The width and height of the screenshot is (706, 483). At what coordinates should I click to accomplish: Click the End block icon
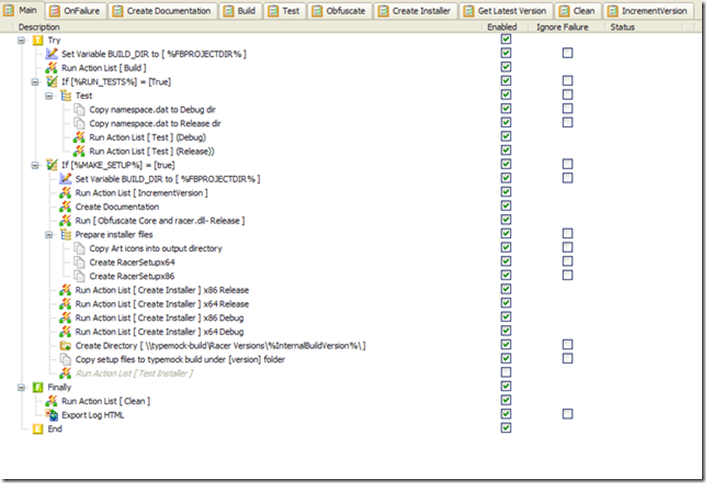coord(38,429)
